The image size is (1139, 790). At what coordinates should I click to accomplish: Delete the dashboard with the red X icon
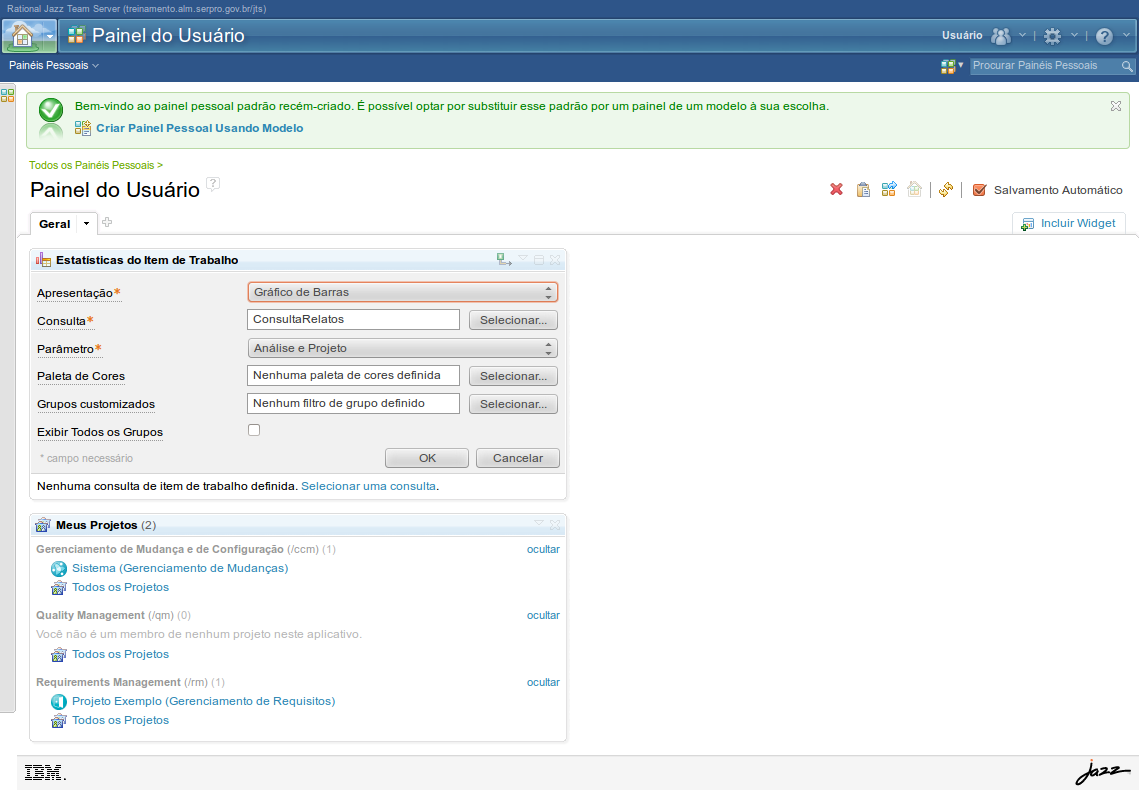tap(836, 190)
